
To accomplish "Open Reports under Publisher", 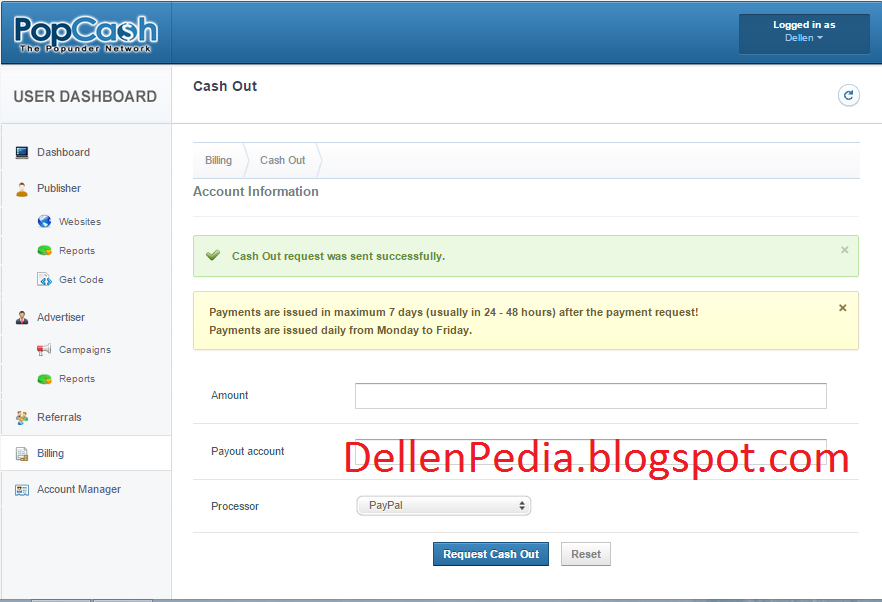I will pyautogui.click(x=77, y=251).
